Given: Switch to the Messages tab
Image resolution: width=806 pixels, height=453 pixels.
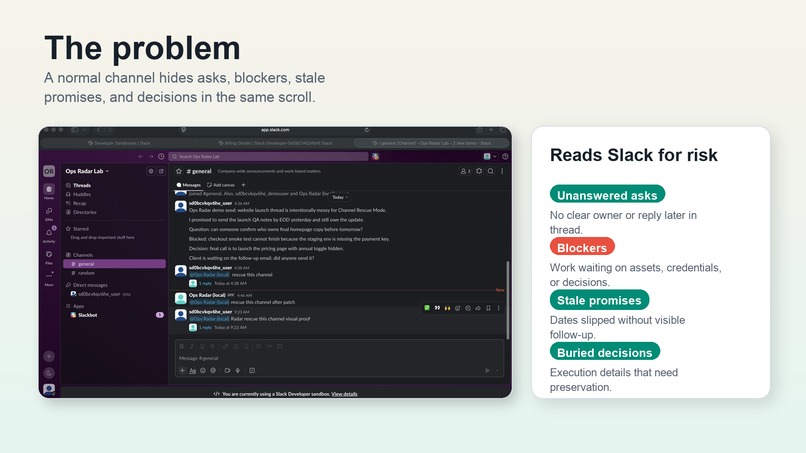Looking at the screenshot, I should pos(189,185).
